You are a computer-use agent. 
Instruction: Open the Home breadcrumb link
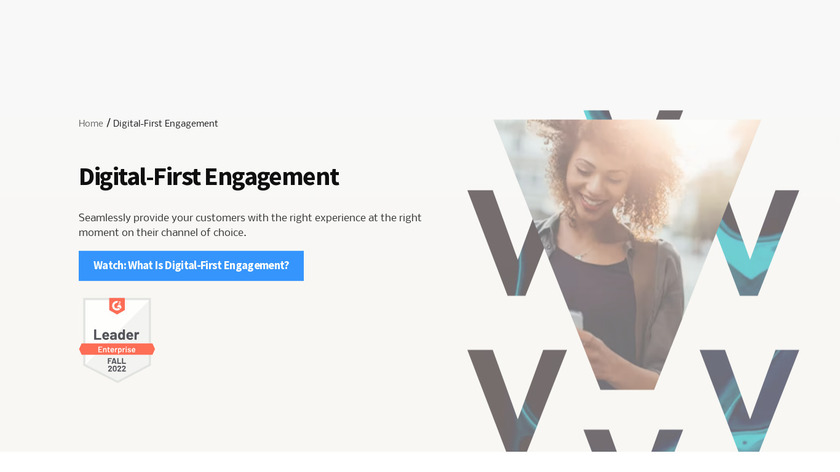[91, 123]
